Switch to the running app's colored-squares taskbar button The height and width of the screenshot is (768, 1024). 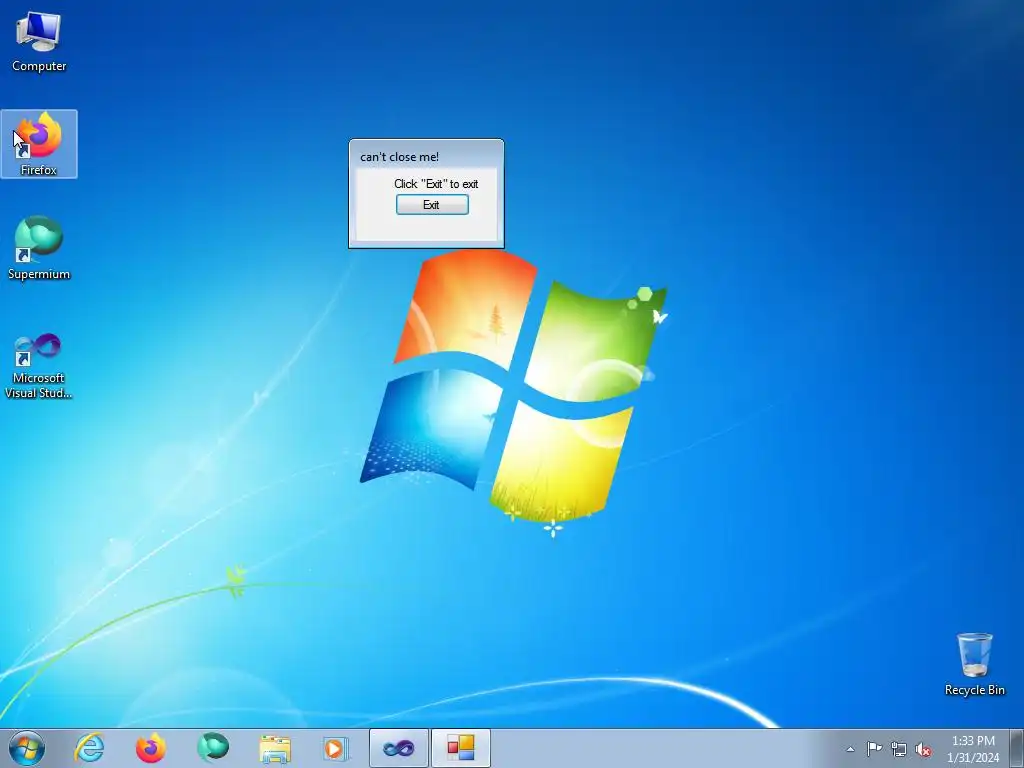tap(460, 748)
